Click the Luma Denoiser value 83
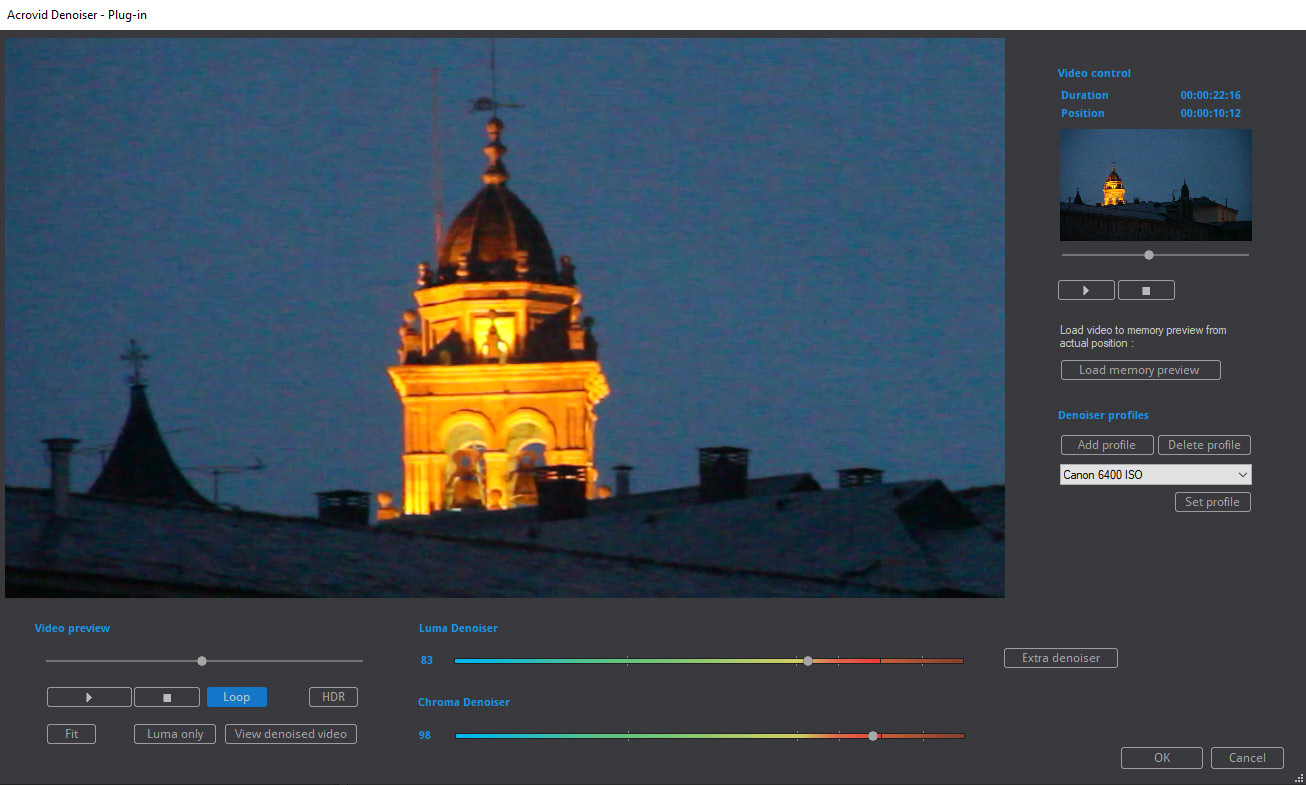Viewport: 1306px width, 785px height. pyautogui.click(x=427, y=660)
